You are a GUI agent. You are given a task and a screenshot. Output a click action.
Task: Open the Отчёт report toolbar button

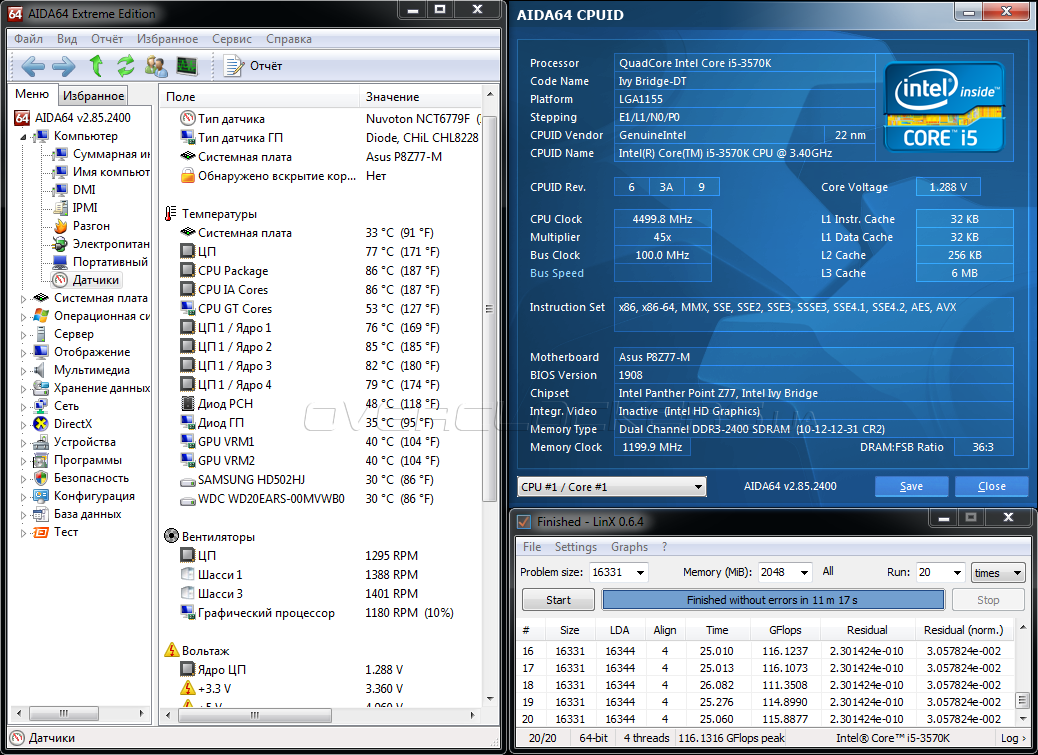click(x=254, y=66)
